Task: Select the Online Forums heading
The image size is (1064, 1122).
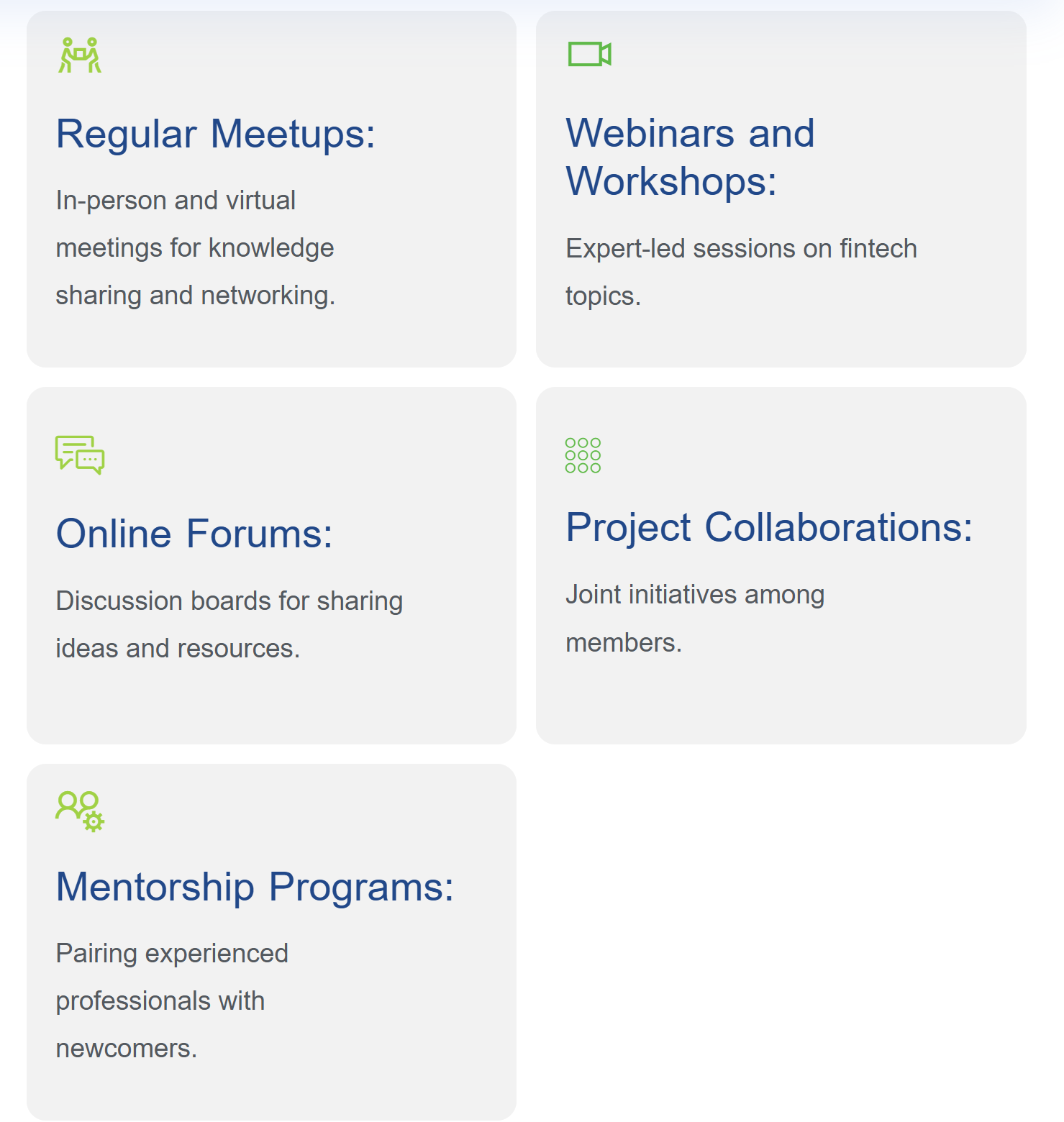Action: click(194, 534)
